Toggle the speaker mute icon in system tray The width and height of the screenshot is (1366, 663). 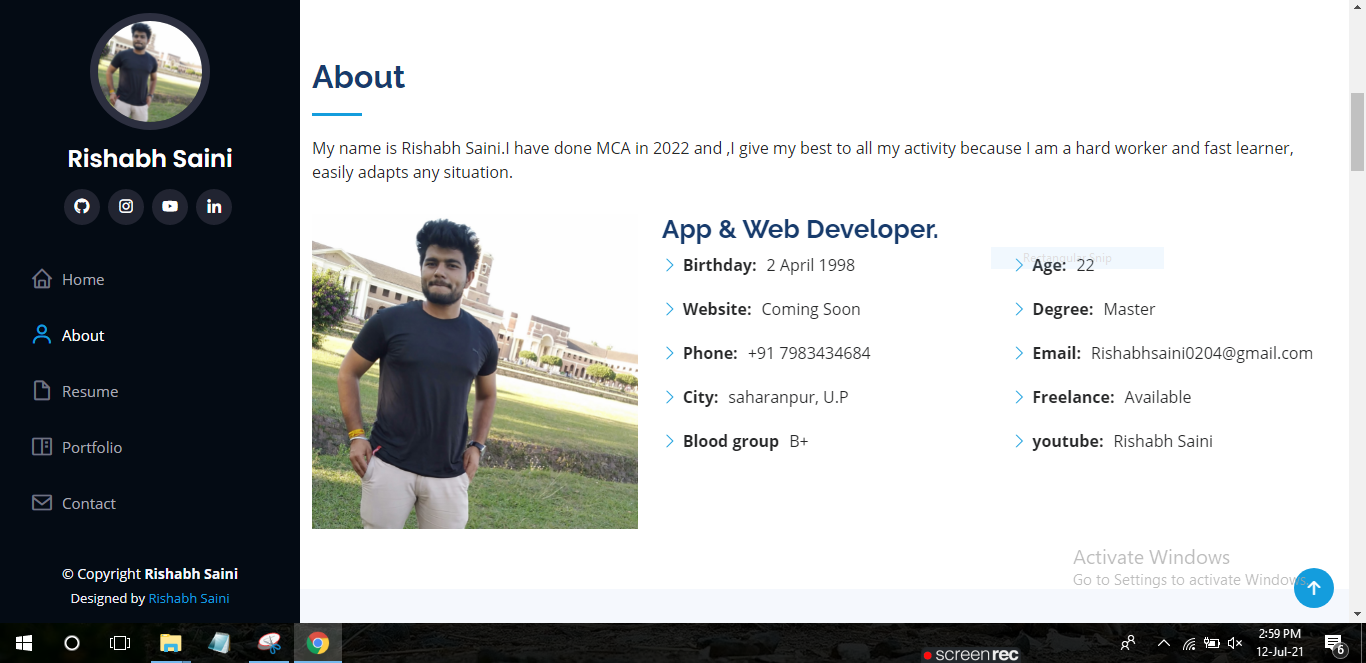coord(1235,643)
